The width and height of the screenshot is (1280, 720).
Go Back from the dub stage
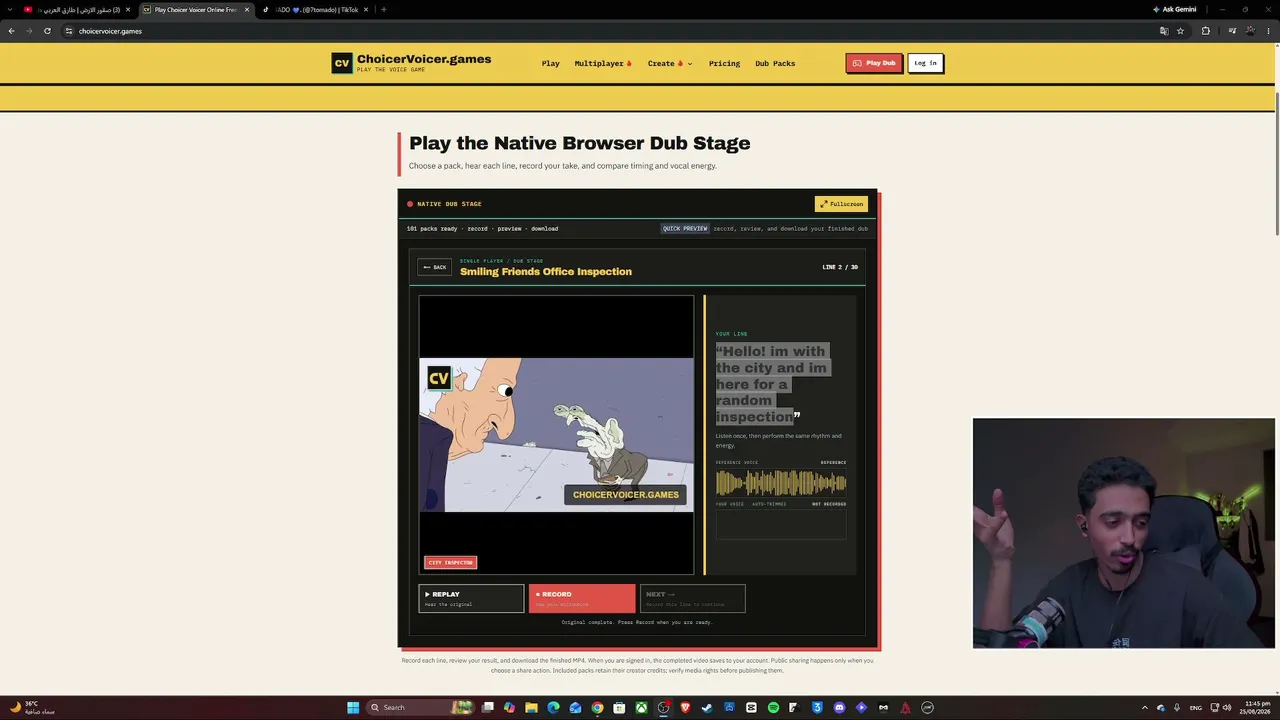[x=435, y=267]
